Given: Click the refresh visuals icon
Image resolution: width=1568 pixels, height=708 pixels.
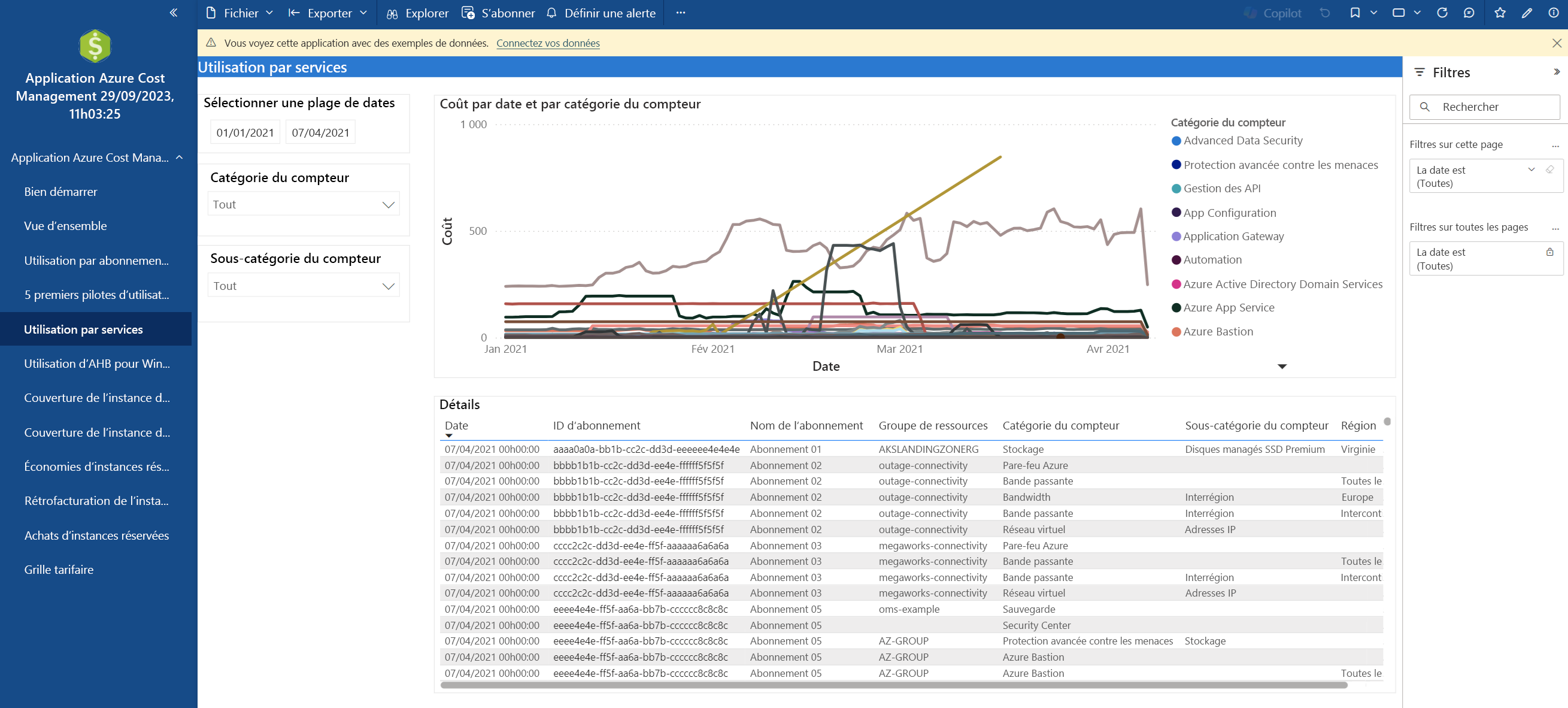Looking at the screenshot, I should 1442,13.
